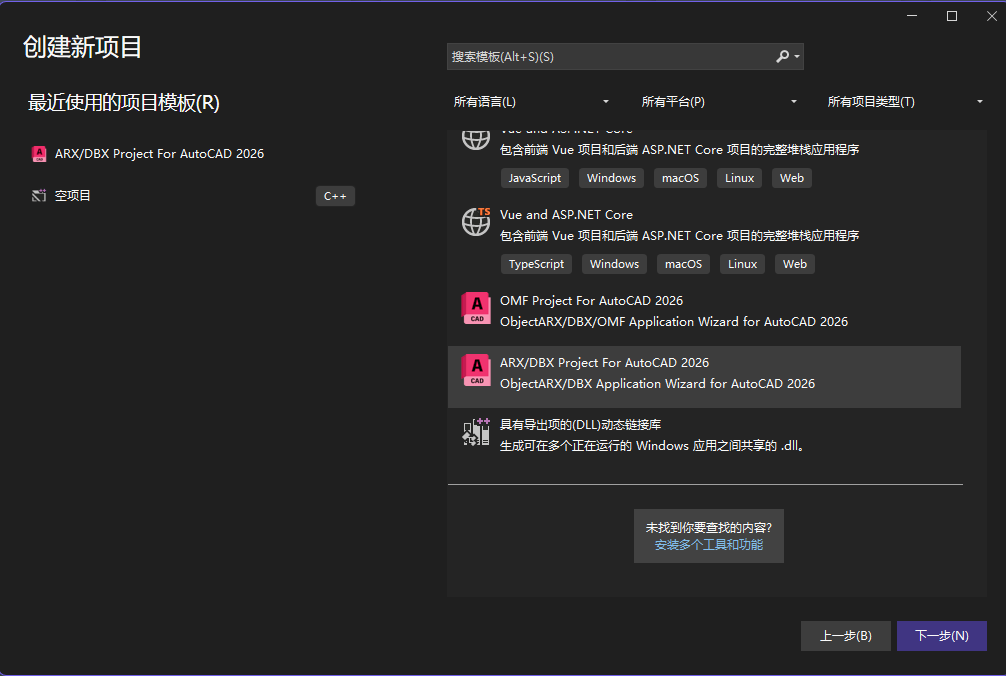Viewport: 1006px width, 676px height.
Task: Click the TypeScript Vue globe icon
Action: click(476, 222)
